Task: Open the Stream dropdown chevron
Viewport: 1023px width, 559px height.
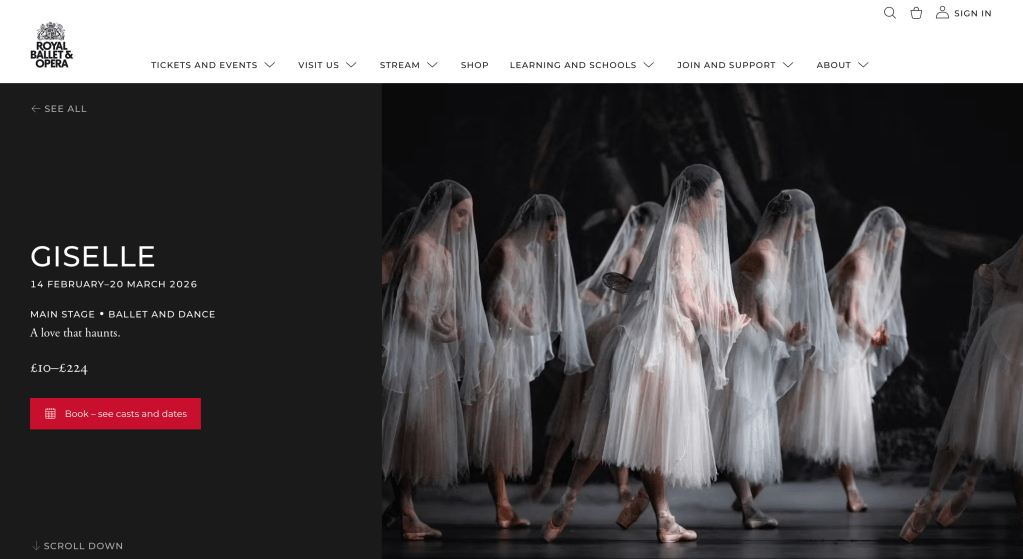Action: tap(432, 65)
